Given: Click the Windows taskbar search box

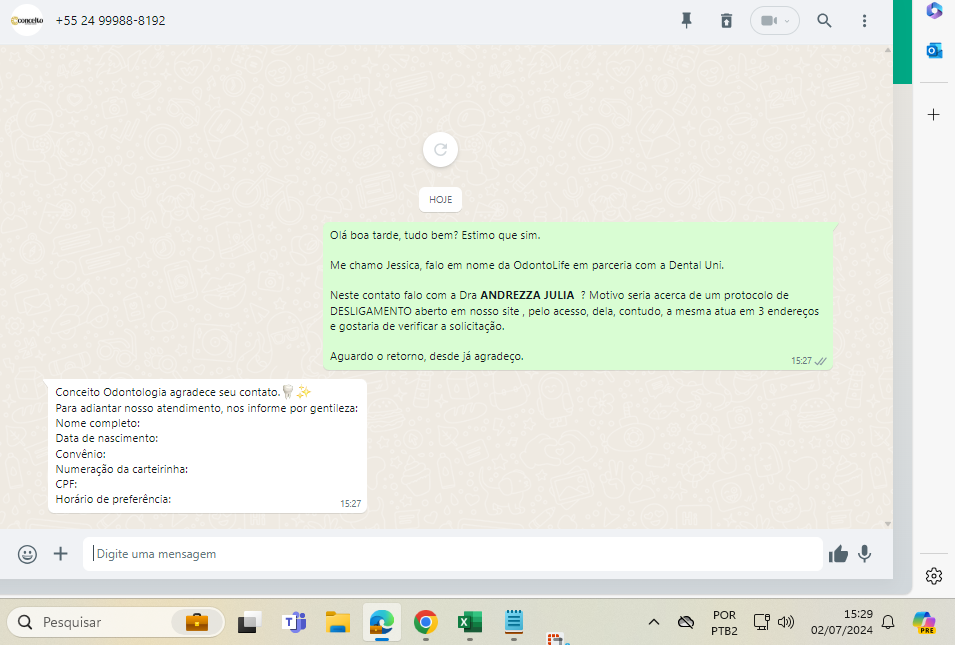Looking at the screenshot, I should [116, 622].
